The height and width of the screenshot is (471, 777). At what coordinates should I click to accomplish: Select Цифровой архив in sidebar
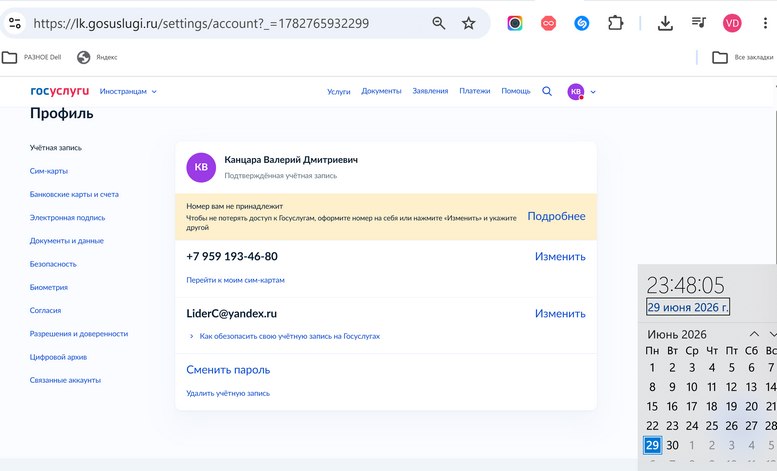58,357
